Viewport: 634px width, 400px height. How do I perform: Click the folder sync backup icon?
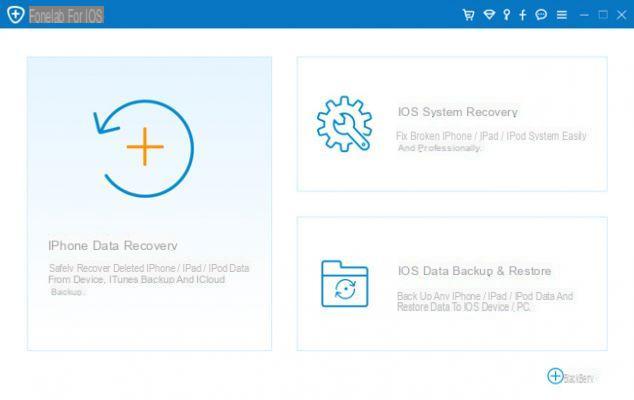point(344,284)
